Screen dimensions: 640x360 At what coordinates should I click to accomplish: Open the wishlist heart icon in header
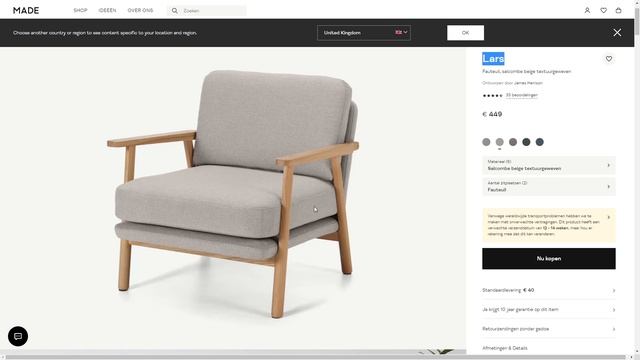(x=603, y=11)
